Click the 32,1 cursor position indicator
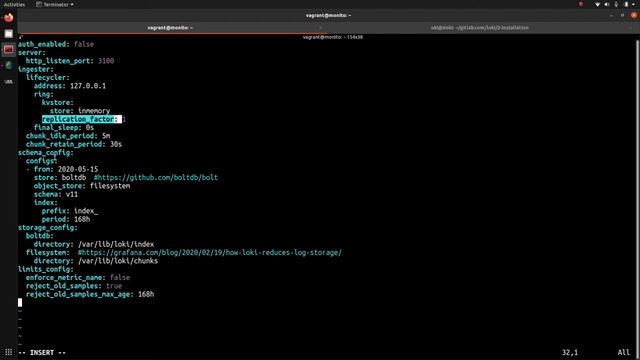This screenshot has width=640, height=360. pyautogui.click(x=570, y=352)
